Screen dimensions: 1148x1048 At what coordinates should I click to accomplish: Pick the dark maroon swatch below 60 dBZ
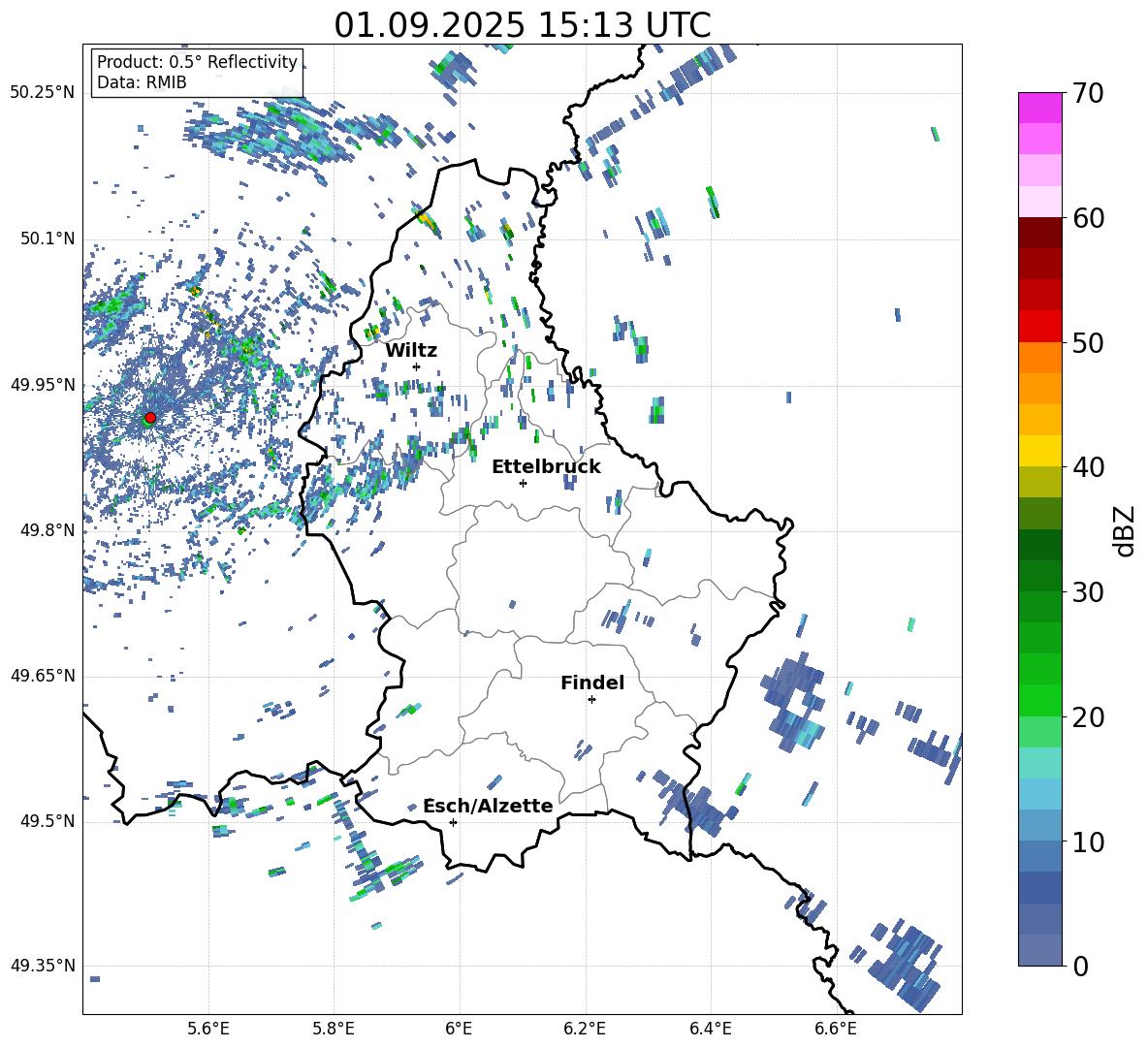pos(1039,233)
